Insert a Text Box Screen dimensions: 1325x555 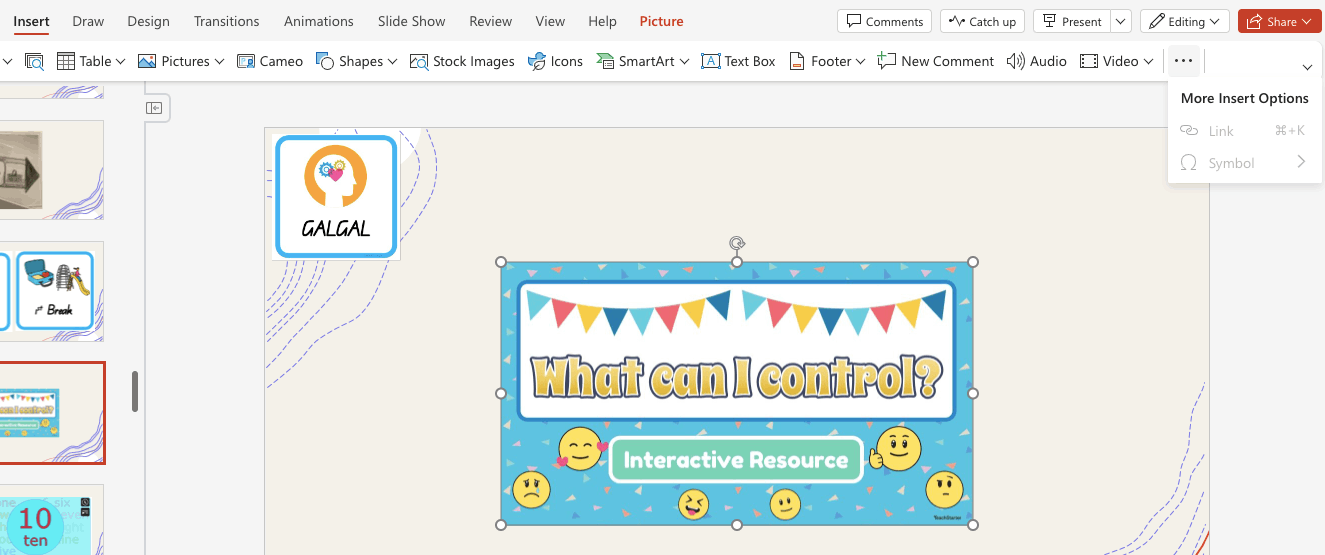pos(738,61)
